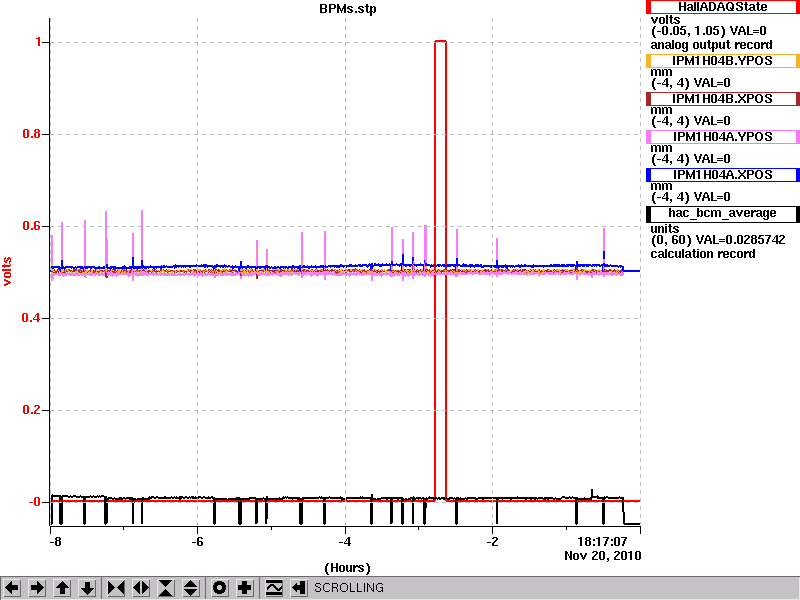Image resolution: width=800 pixels, height=600 pixels.
Task: Click the horizontal zoom-in bowtie icon
Action: (x=116, y=588)
